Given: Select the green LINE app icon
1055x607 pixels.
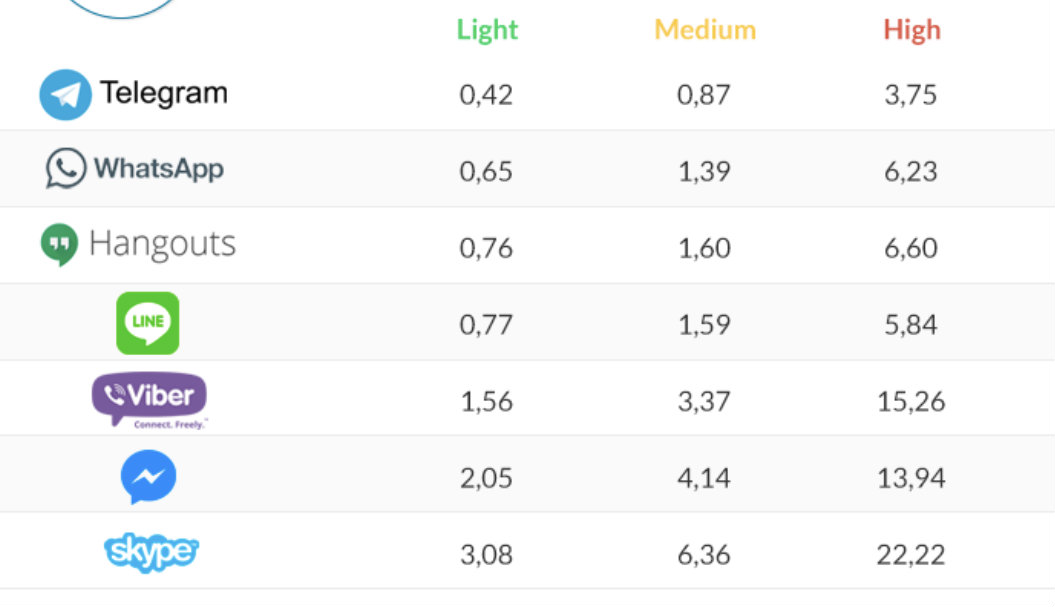Looking at the screenshot, I should coord(148,323).
